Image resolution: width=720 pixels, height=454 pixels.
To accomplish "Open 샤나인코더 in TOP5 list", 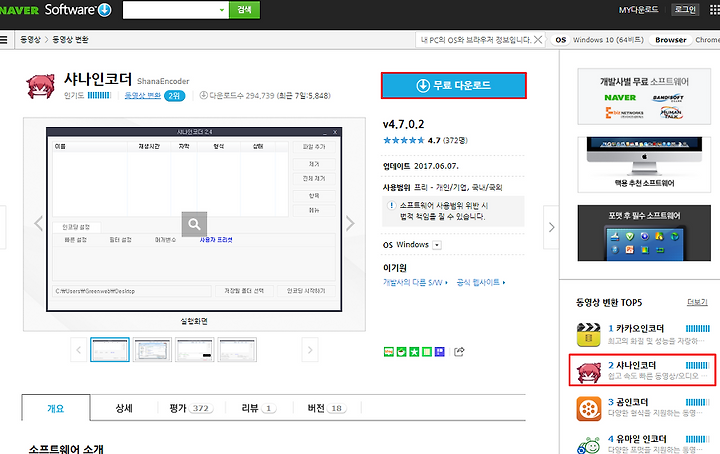I will [x=636, y=365].
